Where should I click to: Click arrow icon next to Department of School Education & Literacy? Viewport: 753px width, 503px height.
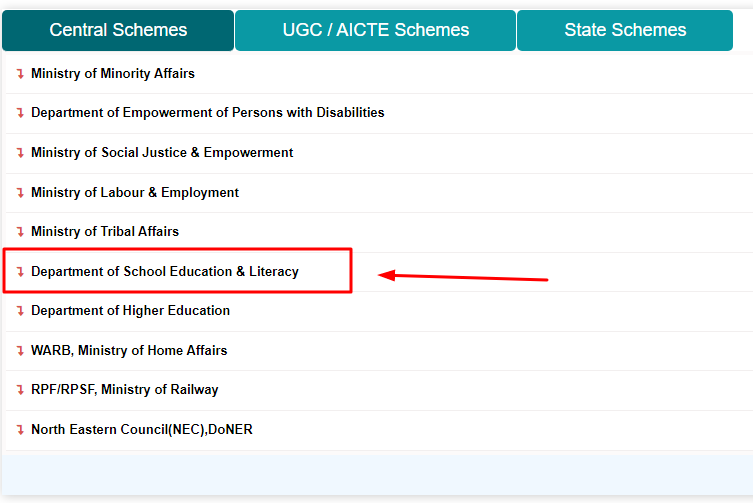click(20, 272)
